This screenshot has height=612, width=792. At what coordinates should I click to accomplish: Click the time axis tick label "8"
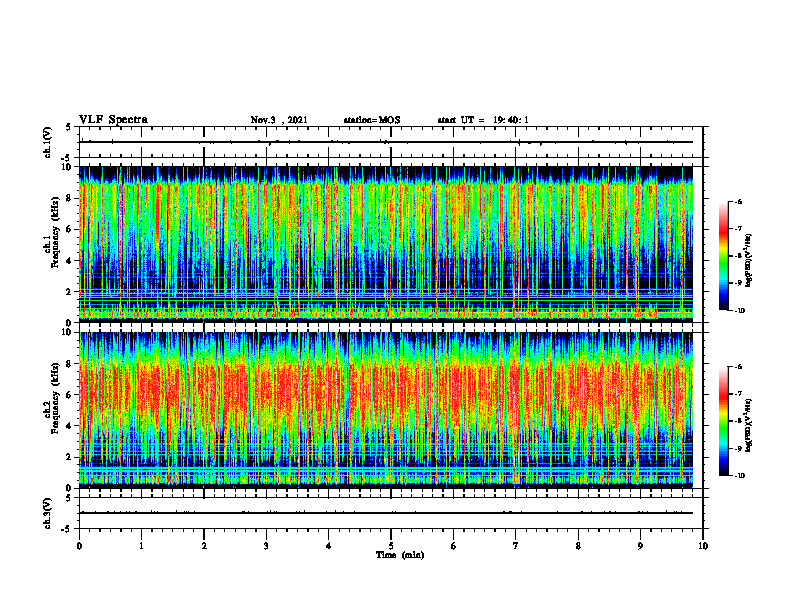coord(578,546)
